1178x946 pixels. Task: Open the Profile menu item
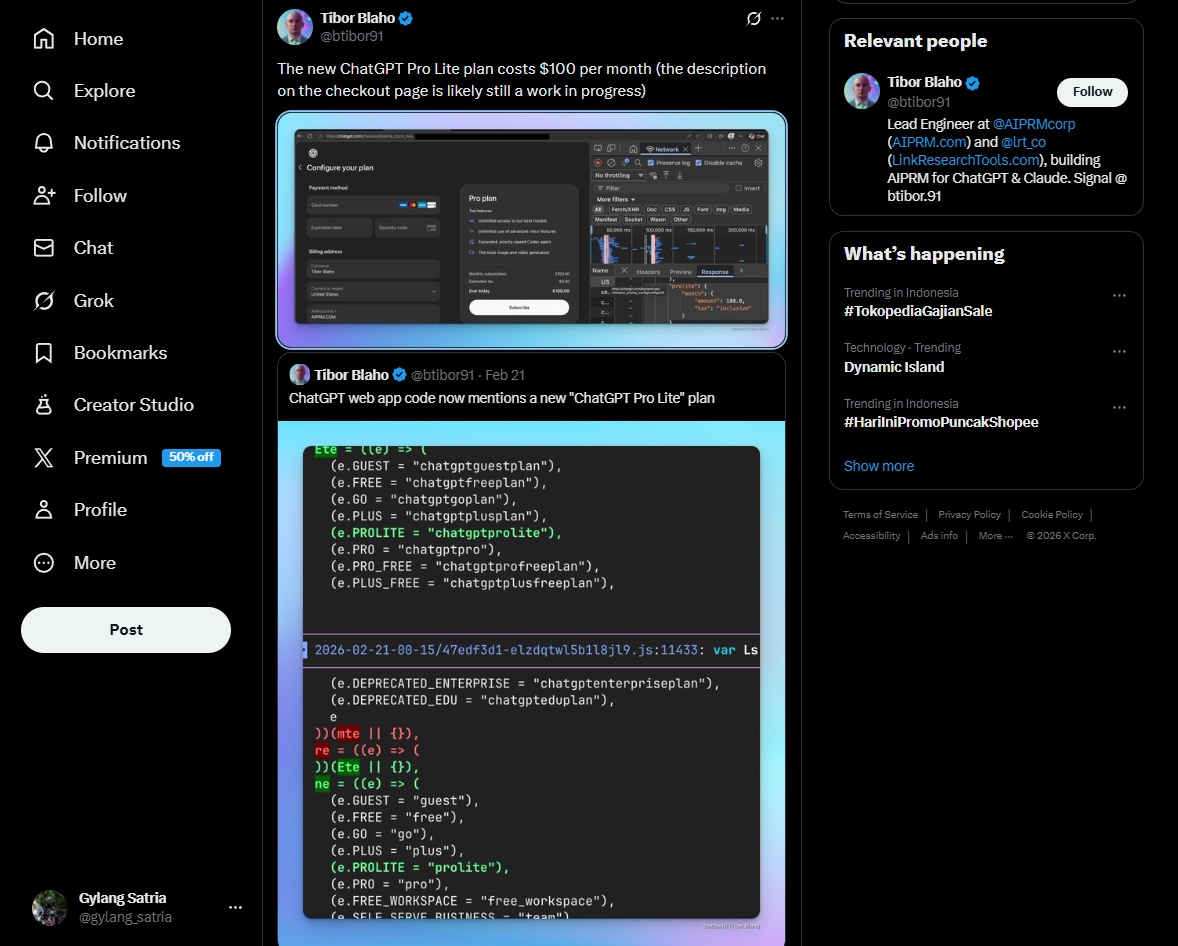(x=100, y=510)
